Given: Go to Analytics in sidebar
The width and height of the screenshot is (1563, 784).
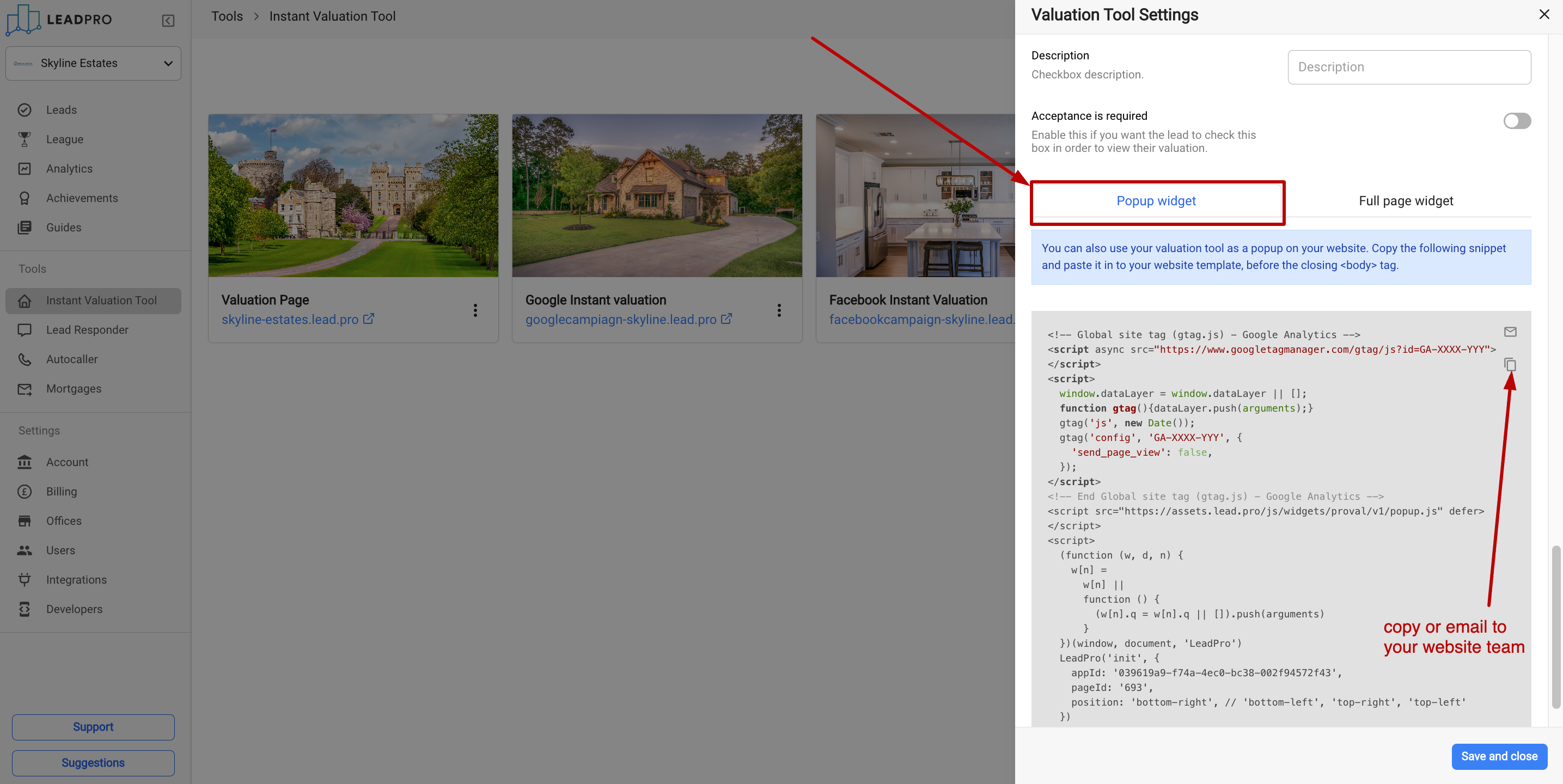Looking at the screenshot, I should (69, 169).
